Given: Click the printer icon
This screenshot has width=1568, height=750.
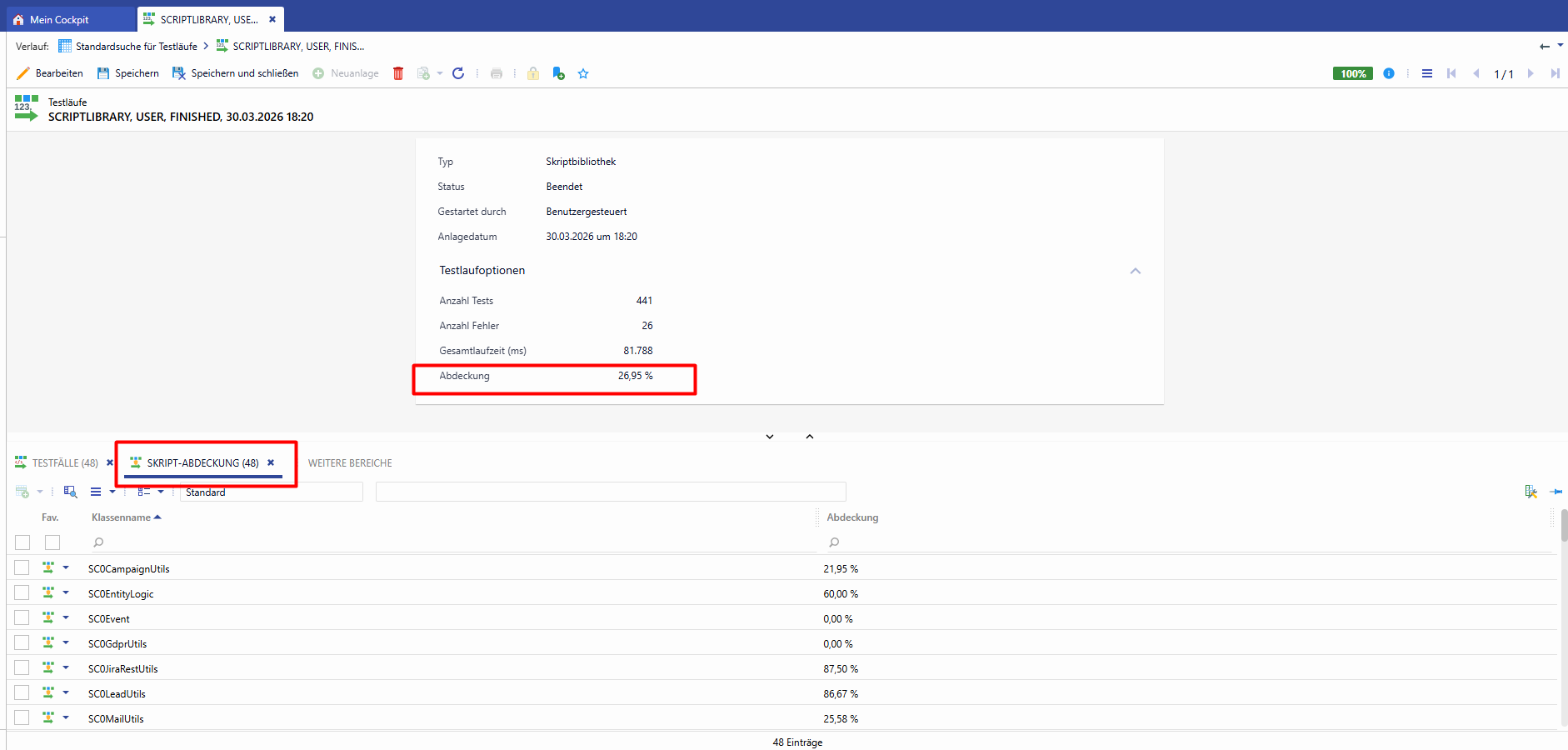Looking at the screenshot, I should click(497, 73).
